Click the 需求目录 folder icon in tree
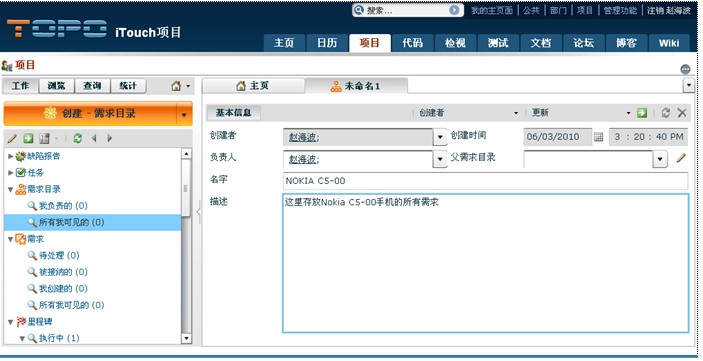This screenshot has width=703, height=361. (x=21, y=189)
